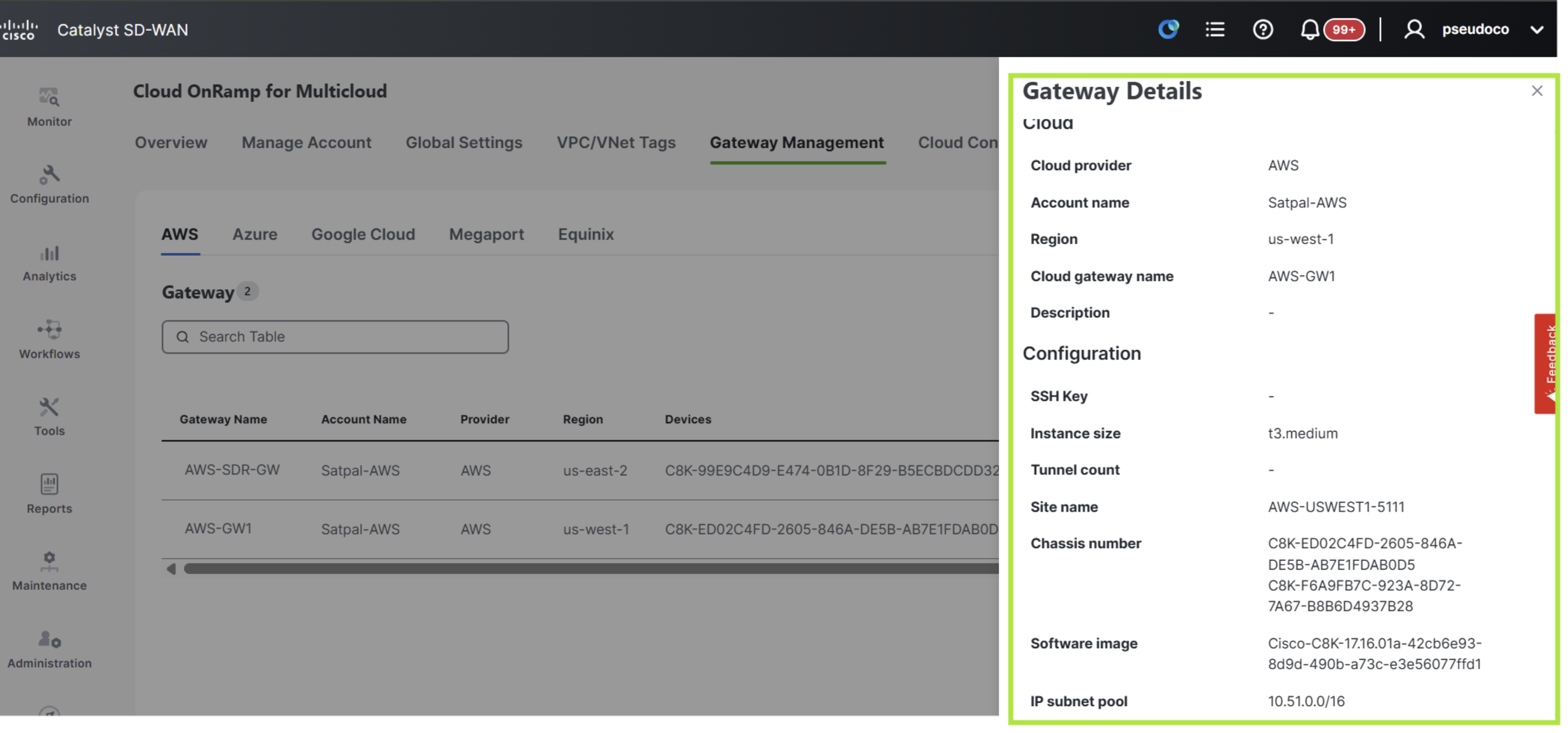
Task: Select the Google Cloud provider tab
Action: point(363,235)
